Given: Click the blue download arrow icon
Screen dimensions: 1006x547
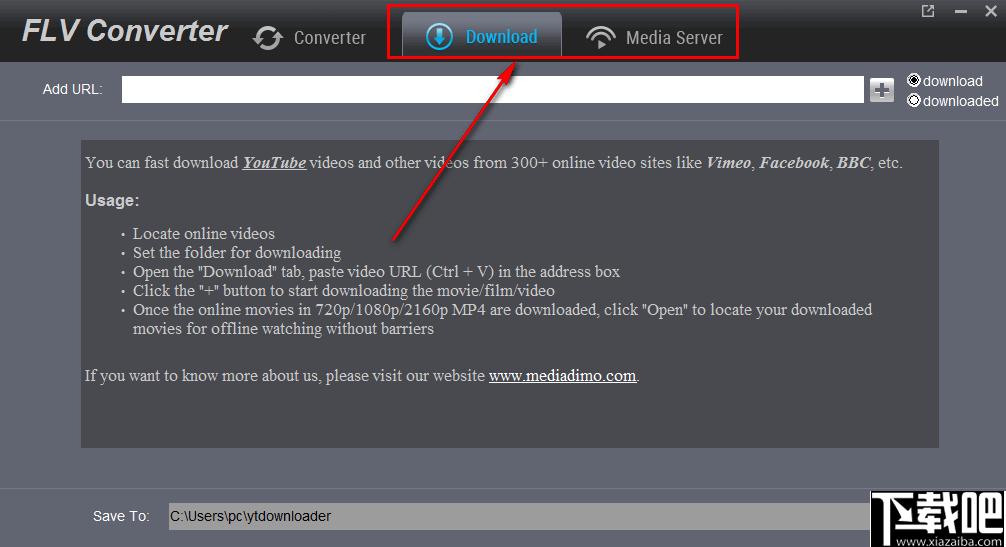Looking at the screenshot, I should [439, 37].
